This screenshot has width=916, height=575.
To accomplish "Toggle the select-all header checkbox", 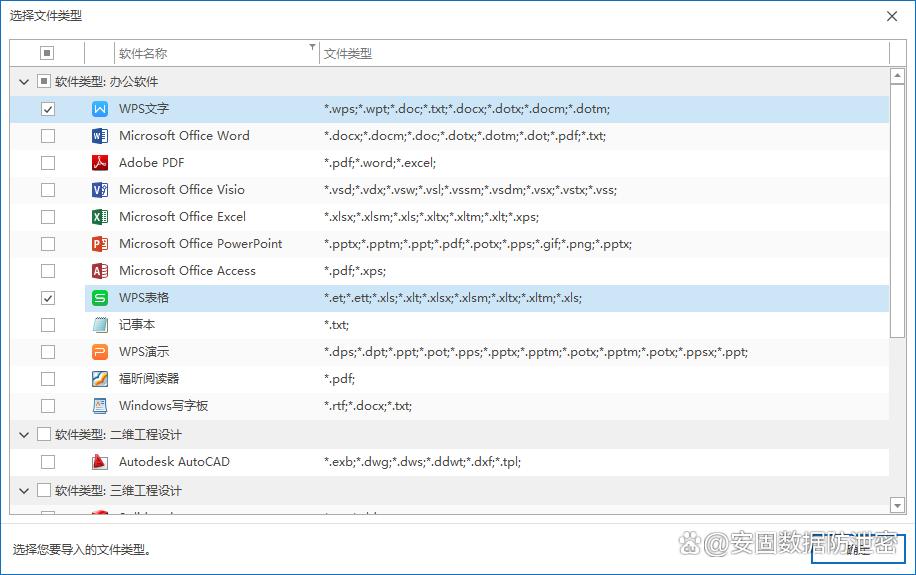I will pyautogui.click(x=47, y=54).
